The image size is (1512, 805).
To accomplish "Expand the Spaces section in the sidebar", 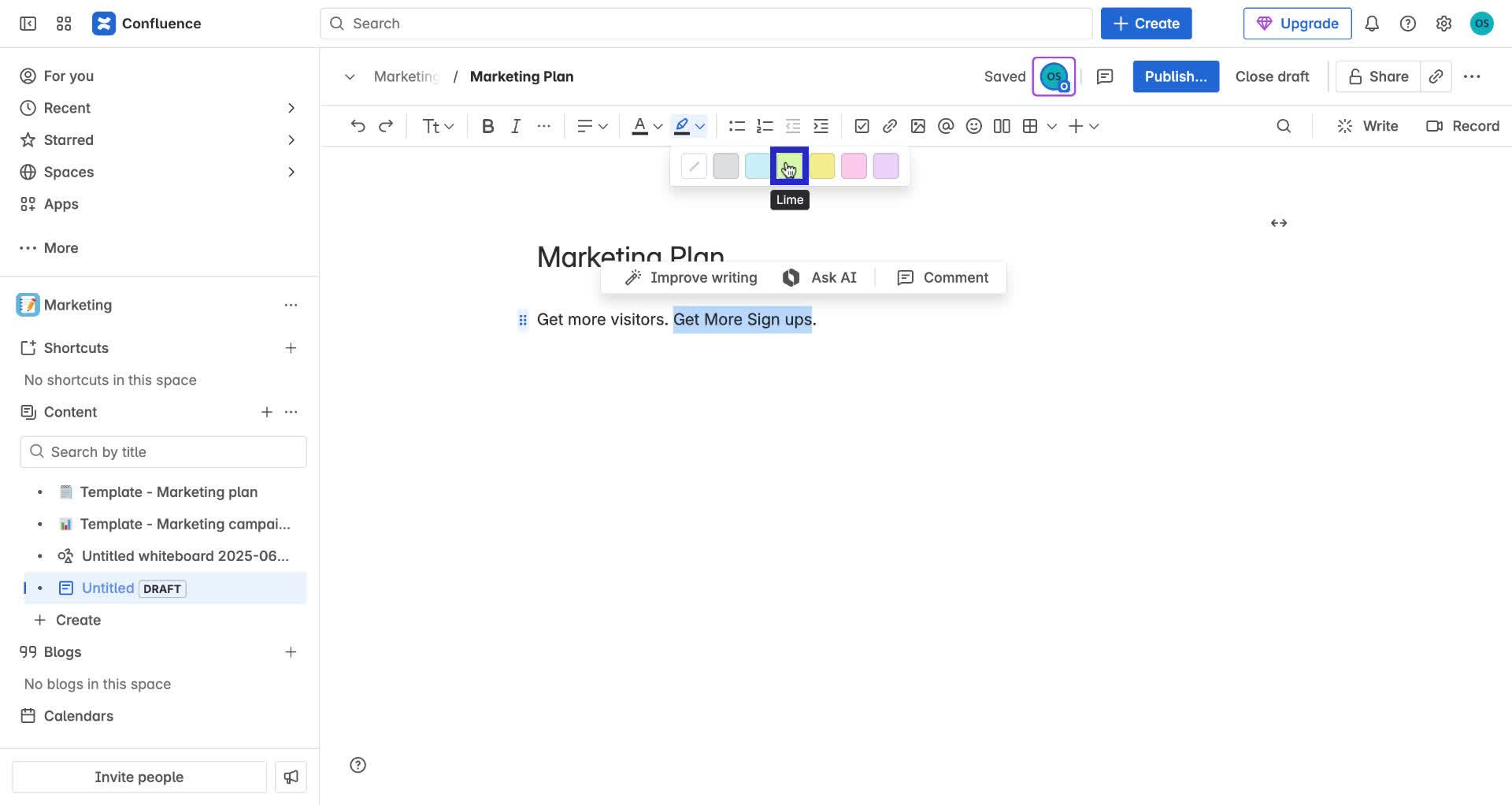I will point(291,172).
